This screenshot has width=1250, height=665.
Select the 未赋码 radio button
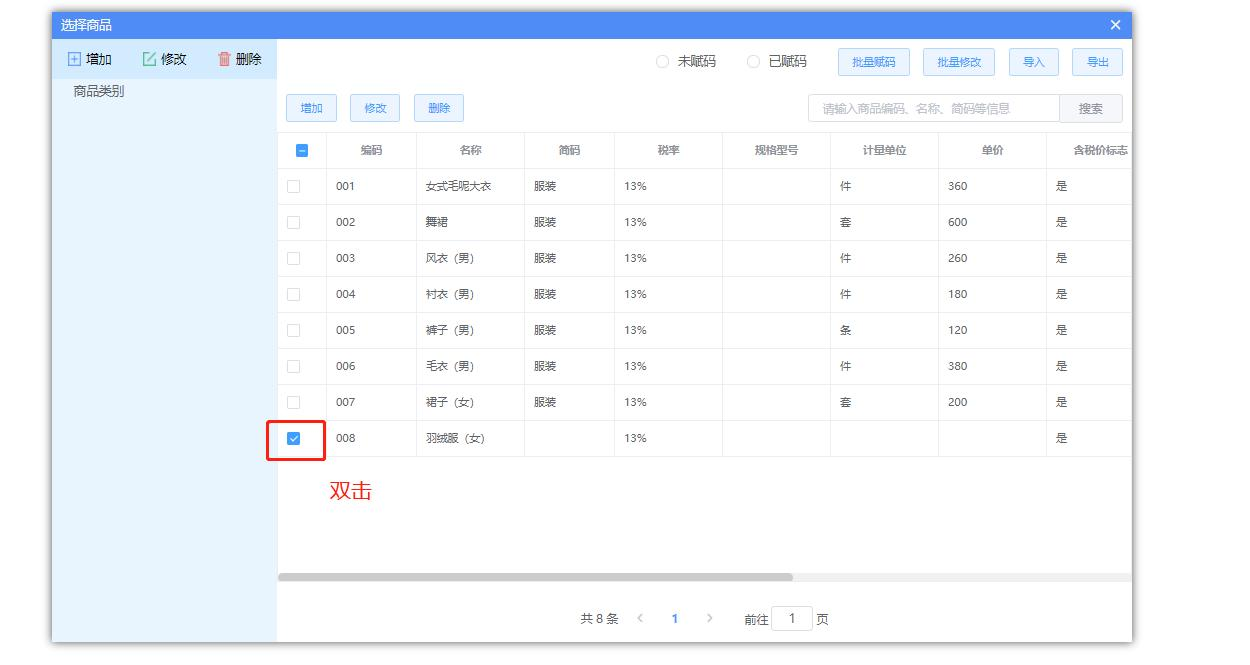coord(662,62)
